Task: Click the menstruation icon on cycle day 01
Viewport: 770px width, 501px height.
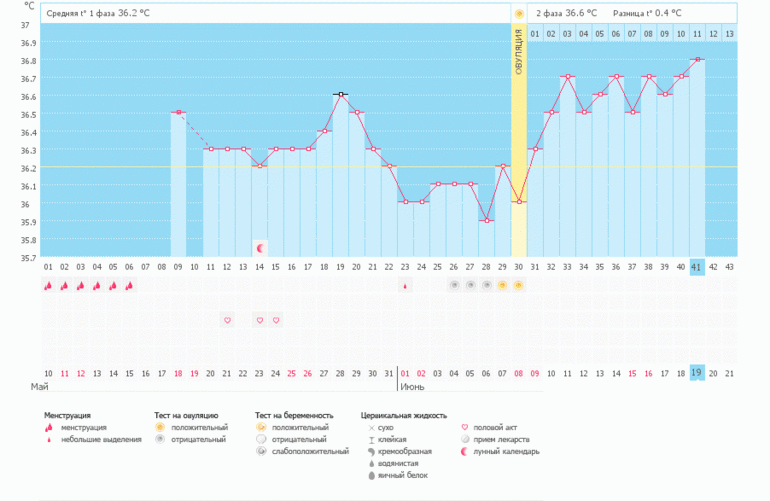Action: pyautogui.click(x=48, y=285)
